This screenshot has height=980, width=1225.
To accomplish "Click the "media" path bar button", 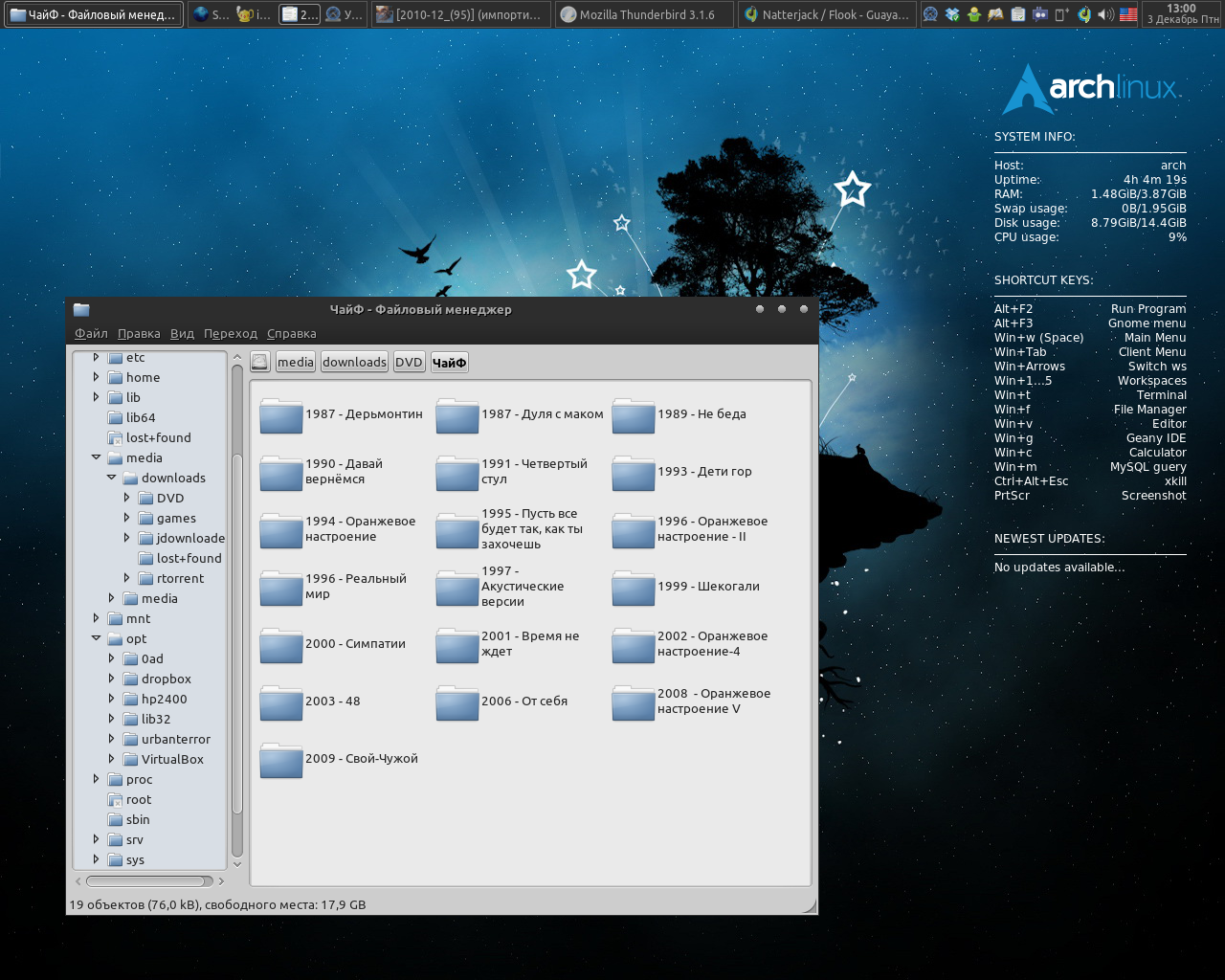I will coord(295,362).
